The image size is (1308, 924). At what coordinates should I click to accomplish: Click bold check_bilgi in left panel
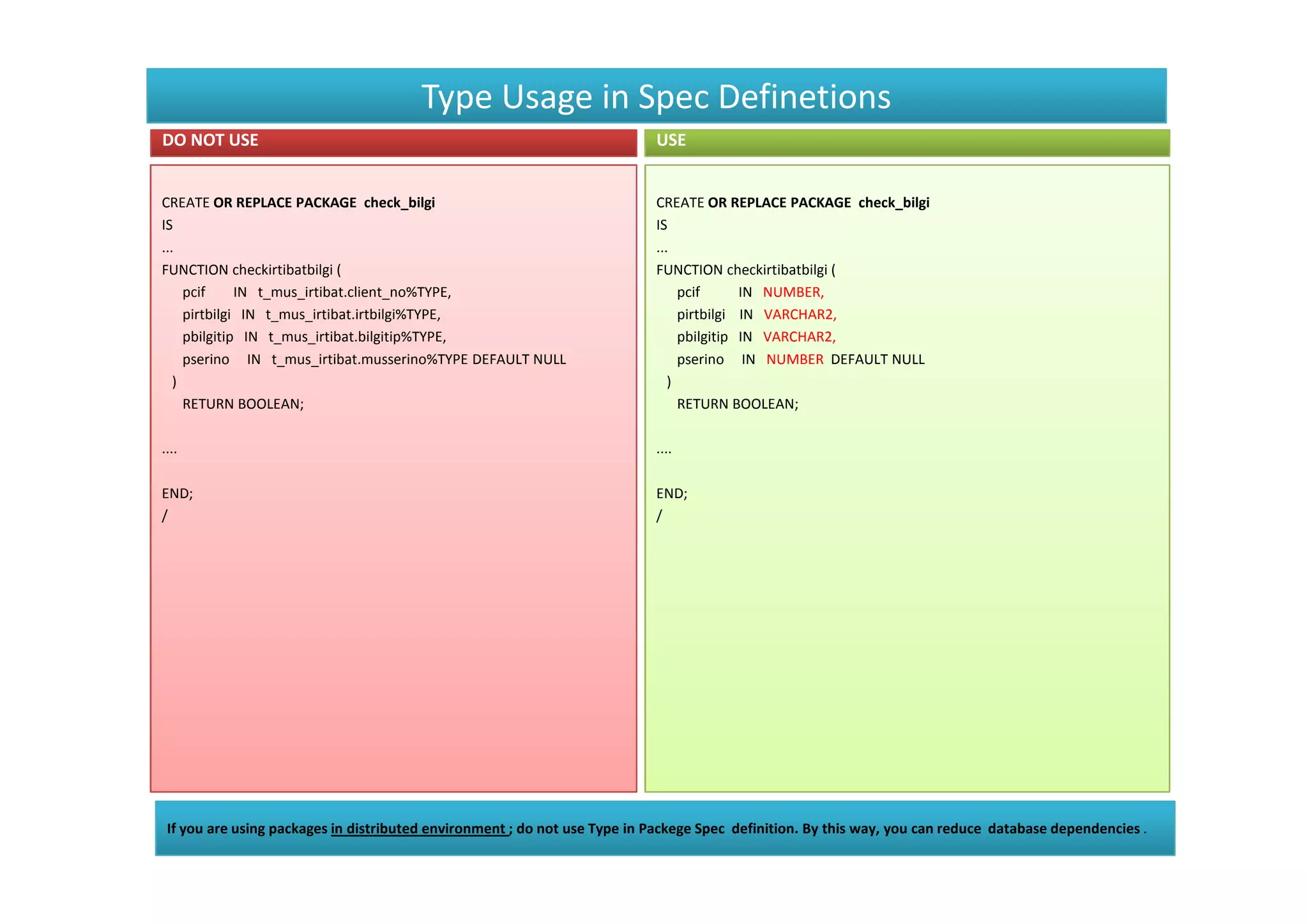pos(399,203)
